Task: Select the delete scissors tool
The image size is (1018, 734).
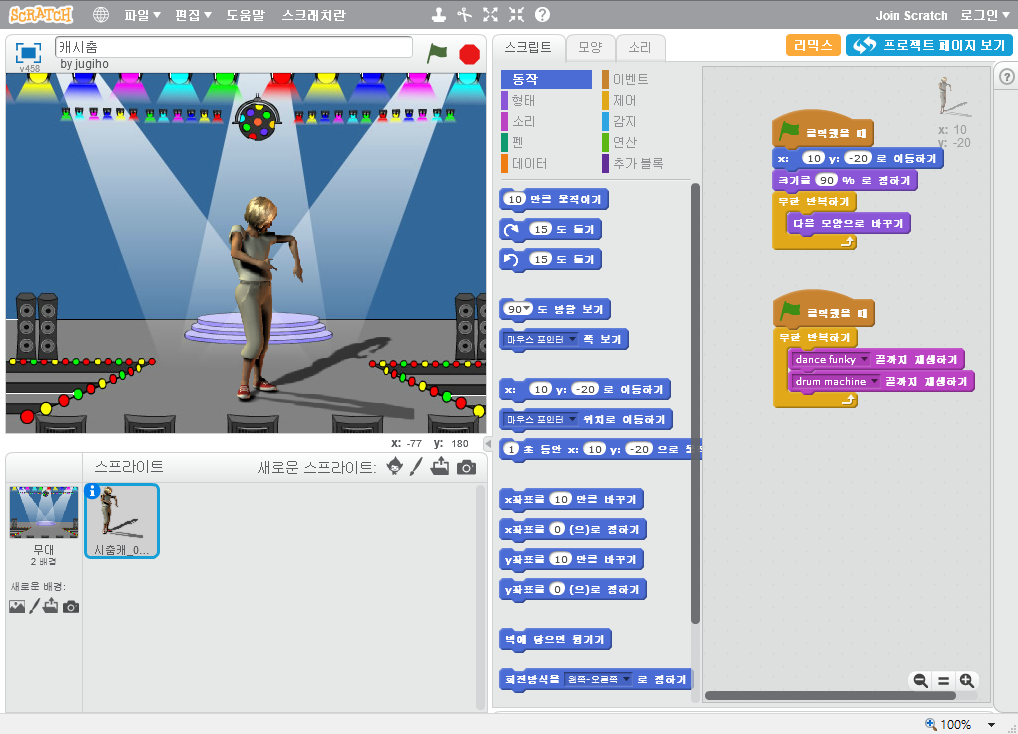Action: 464,15
